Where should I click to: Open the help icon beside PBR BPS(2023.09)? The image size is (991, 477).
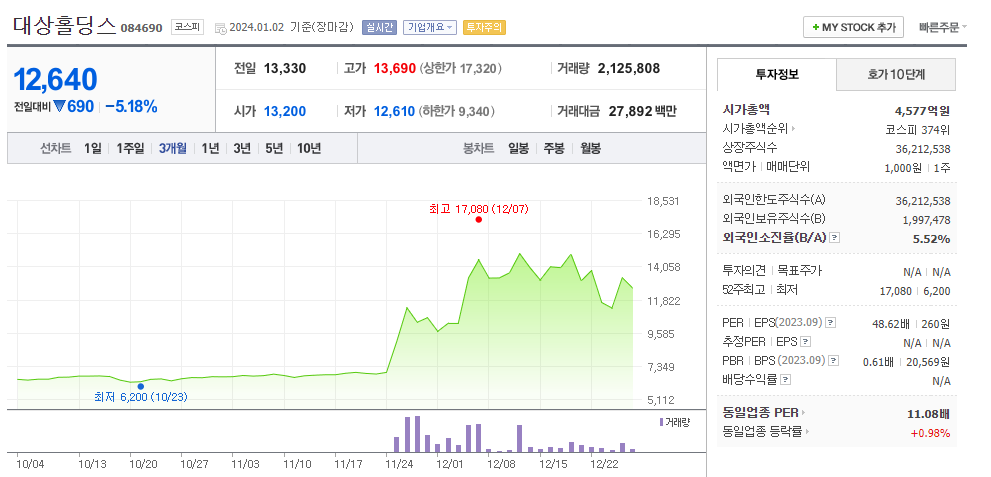point(834,361)
